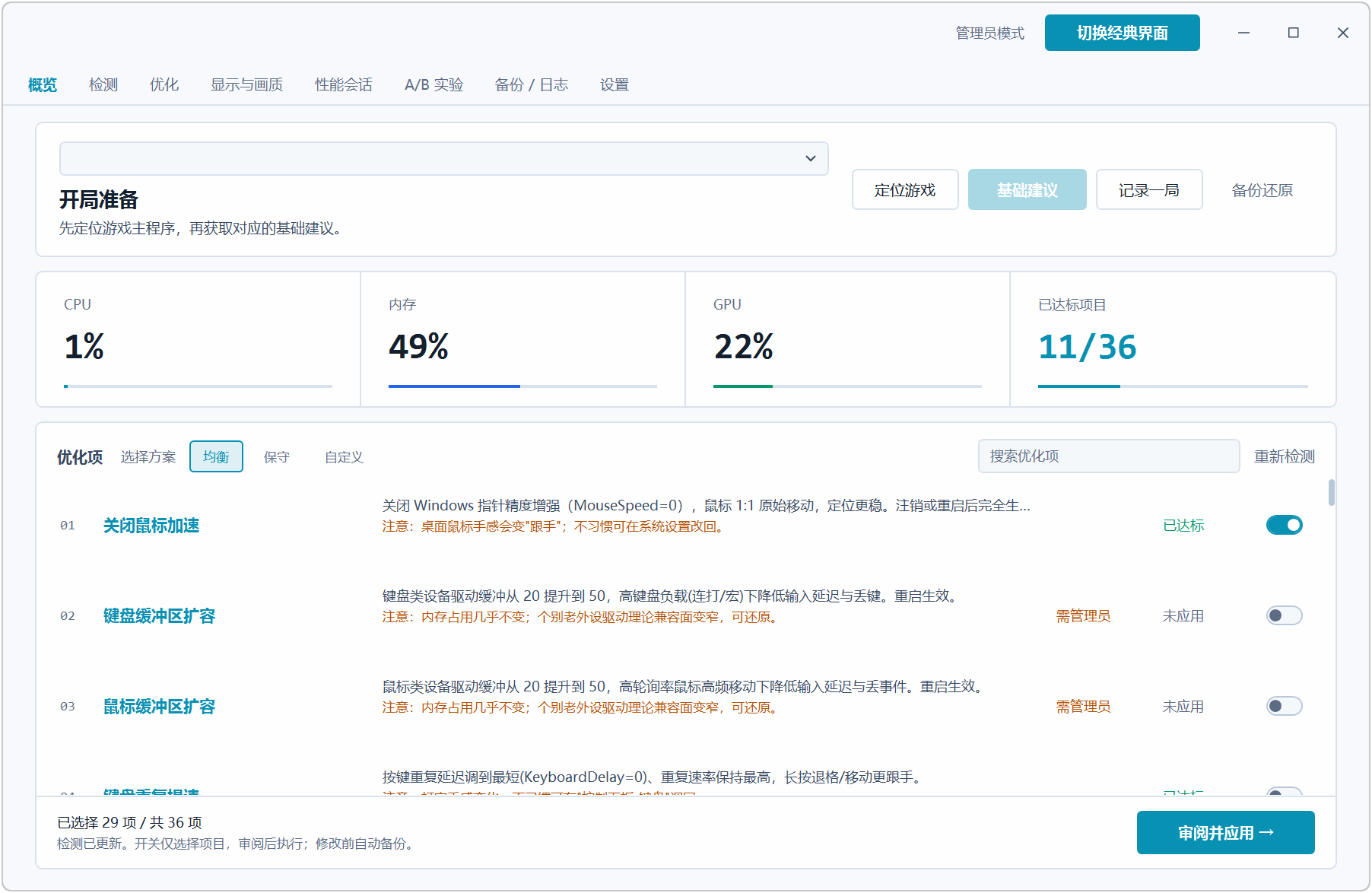The width and height of the screenshot is (1372, 893).
Task: Open the 优化 tab
Action: pyautogui.click(x=164, y=84)
